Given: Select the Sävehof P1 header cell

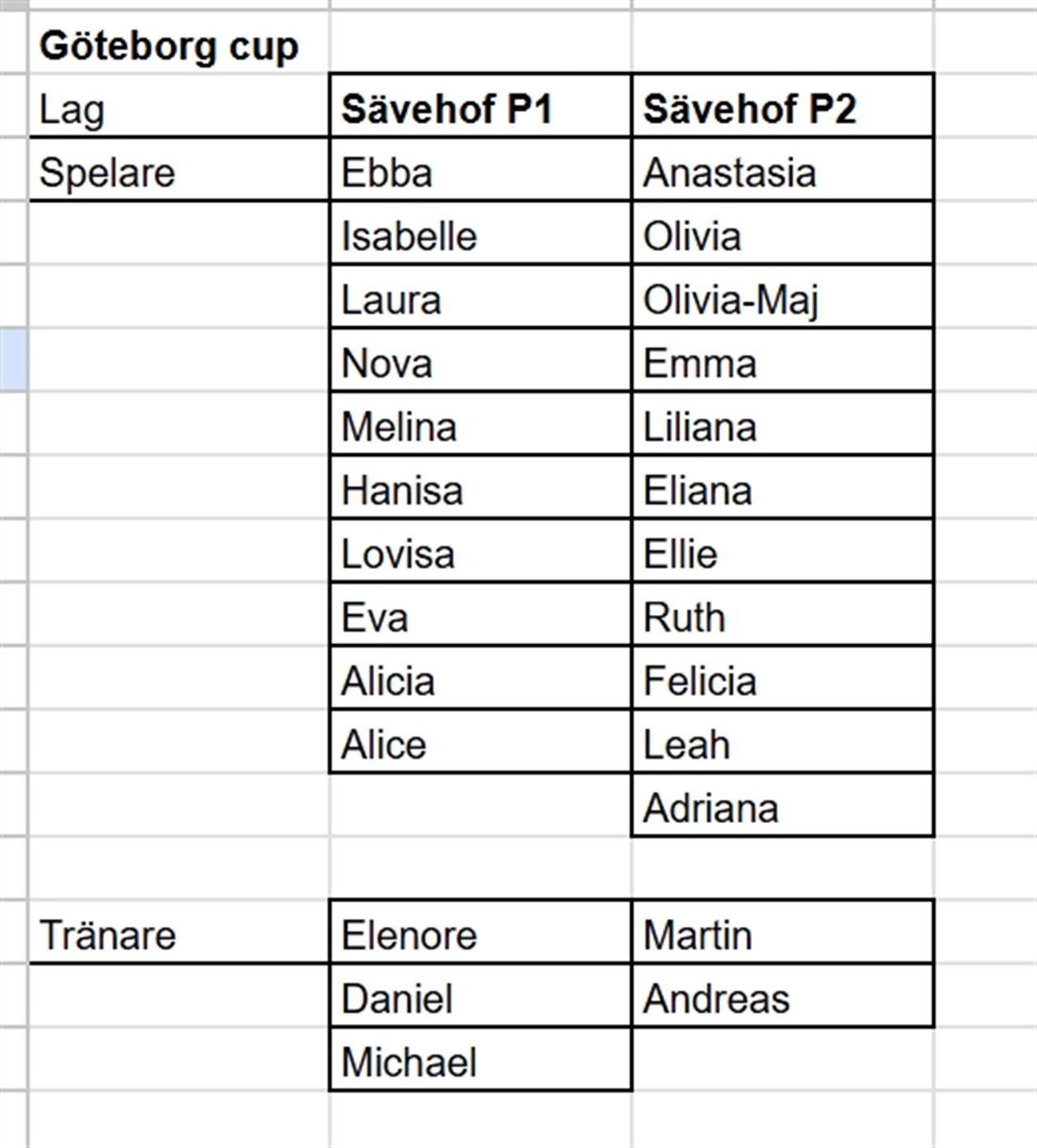Looking at the screenshot, I should coord(480,106).
